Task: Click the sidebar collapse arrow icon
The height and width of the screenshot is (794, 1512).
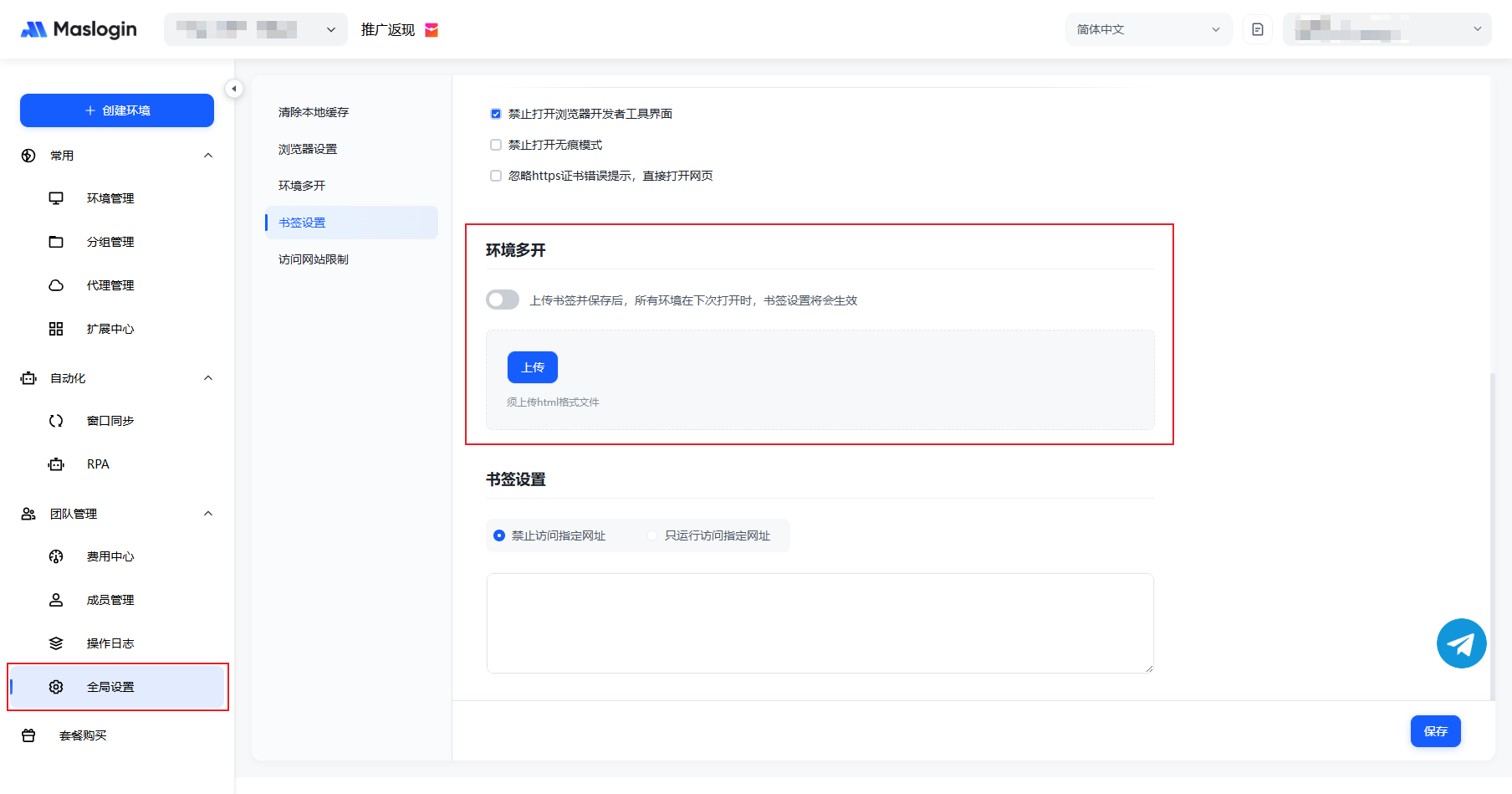Action: pos(234,89)
